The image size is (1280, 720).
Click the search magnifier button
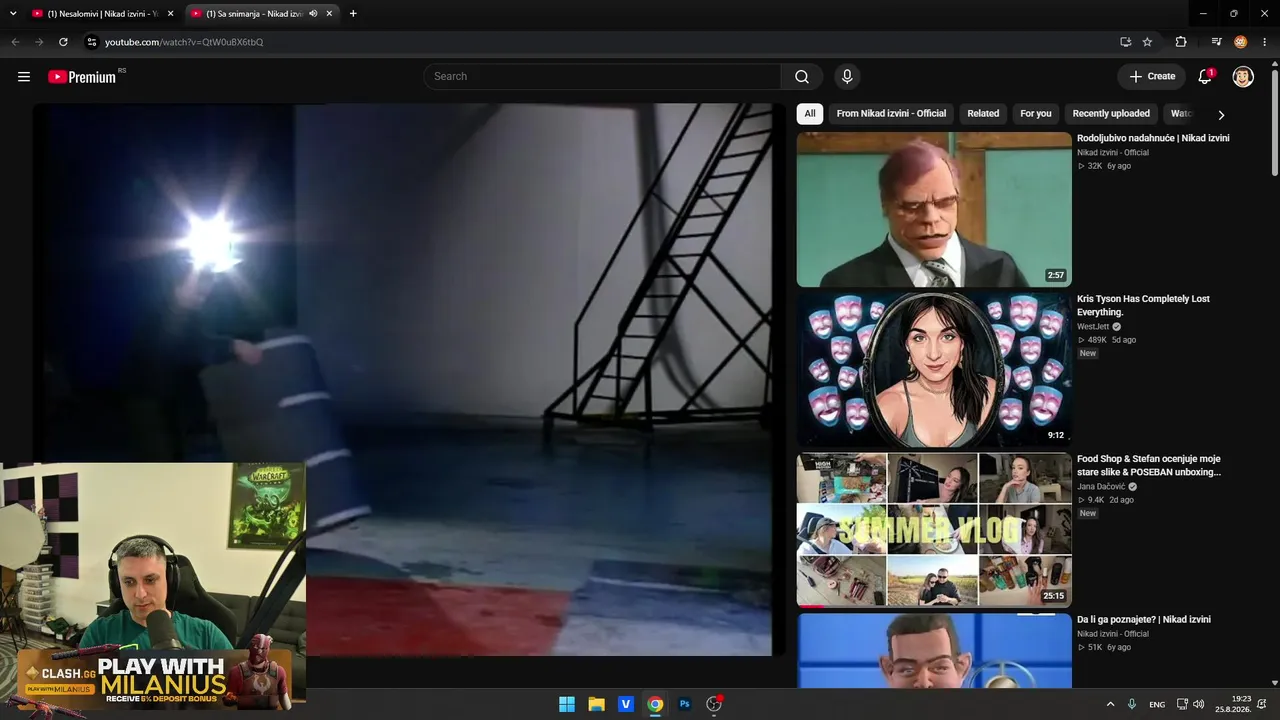pos(802,77)
